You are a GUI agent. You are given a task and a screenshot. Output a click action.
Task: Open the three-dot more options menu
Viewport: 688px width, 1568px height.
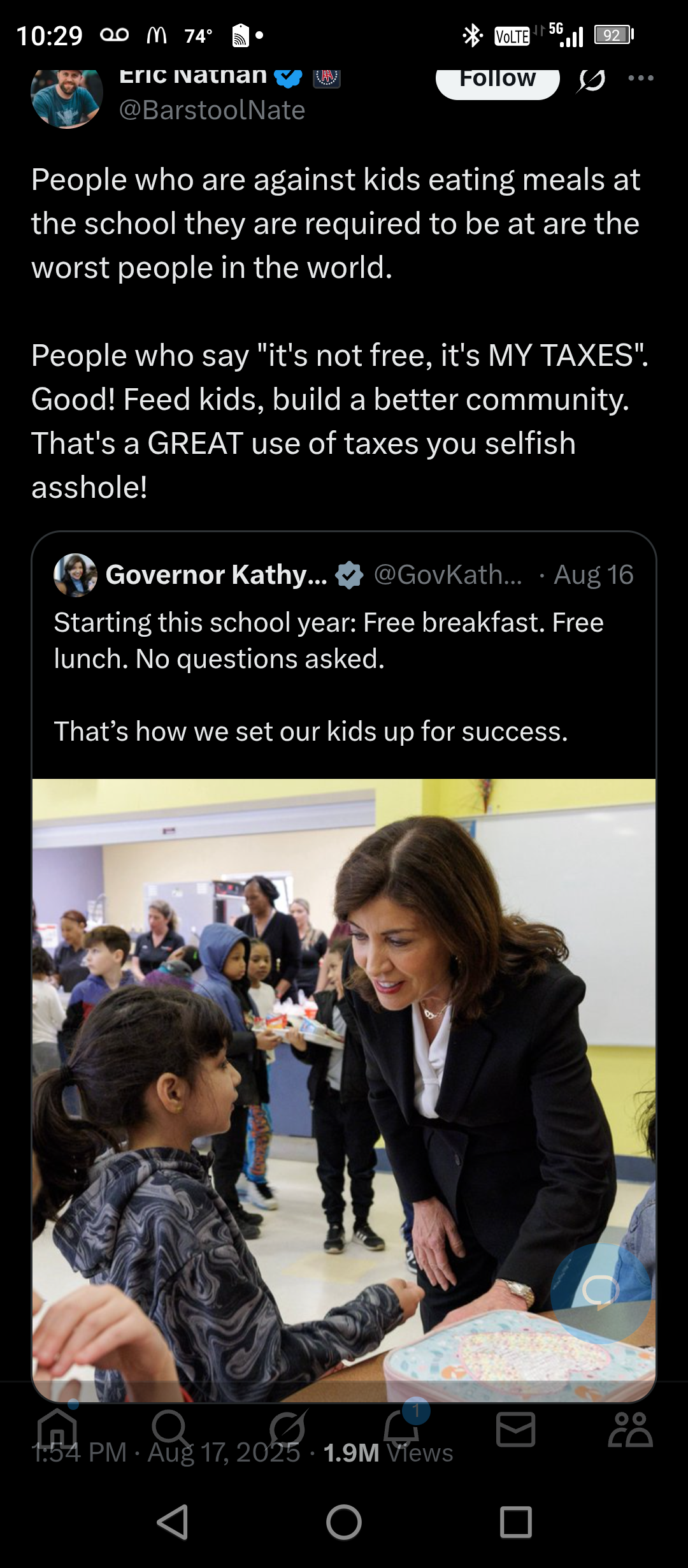pyautogui.click(x=640, y=78)
